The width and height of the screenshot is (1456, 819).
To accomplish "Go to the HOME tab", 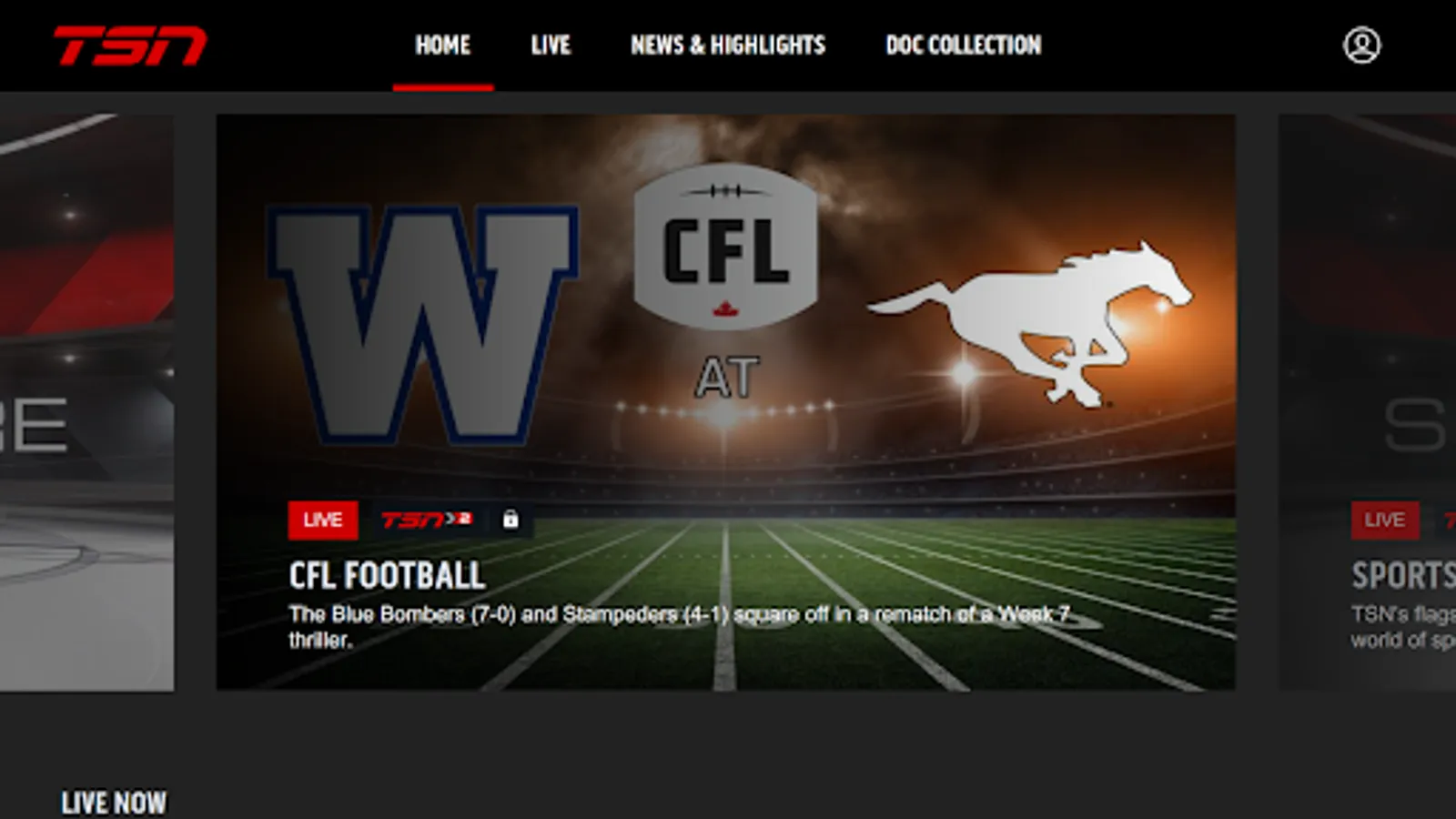I will click(443, 45).
